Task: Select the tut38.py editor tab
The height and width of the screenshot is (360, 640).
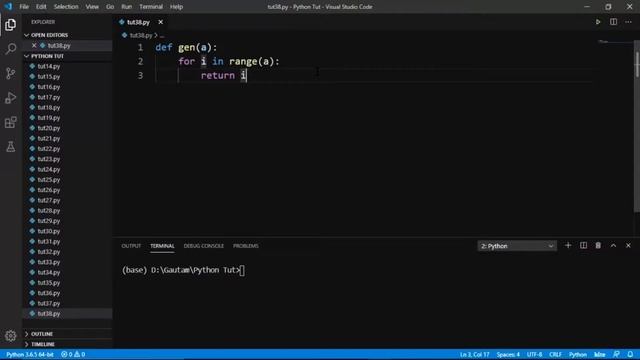Action: coord(138,22)
